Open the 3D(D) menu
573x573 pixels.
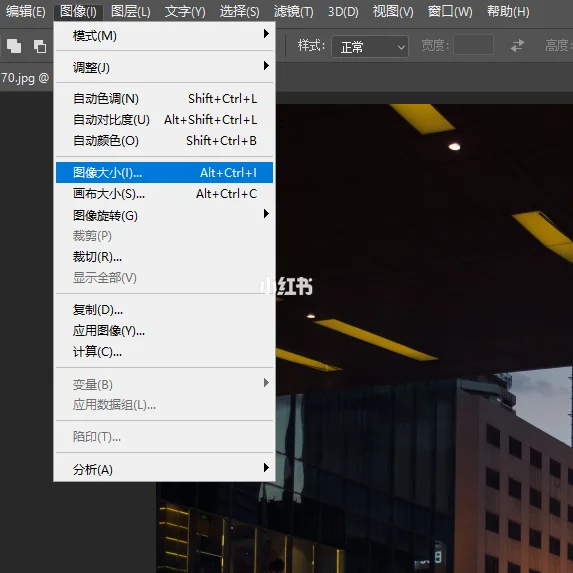(x=343, y=12)
